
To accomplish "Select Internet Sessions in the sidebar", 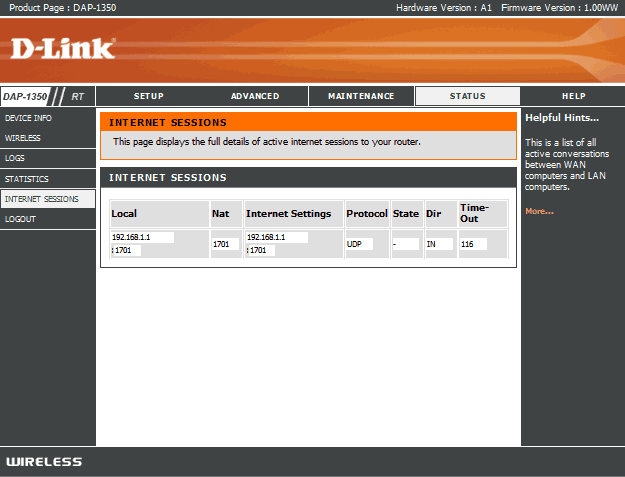I will pos(41,199).
